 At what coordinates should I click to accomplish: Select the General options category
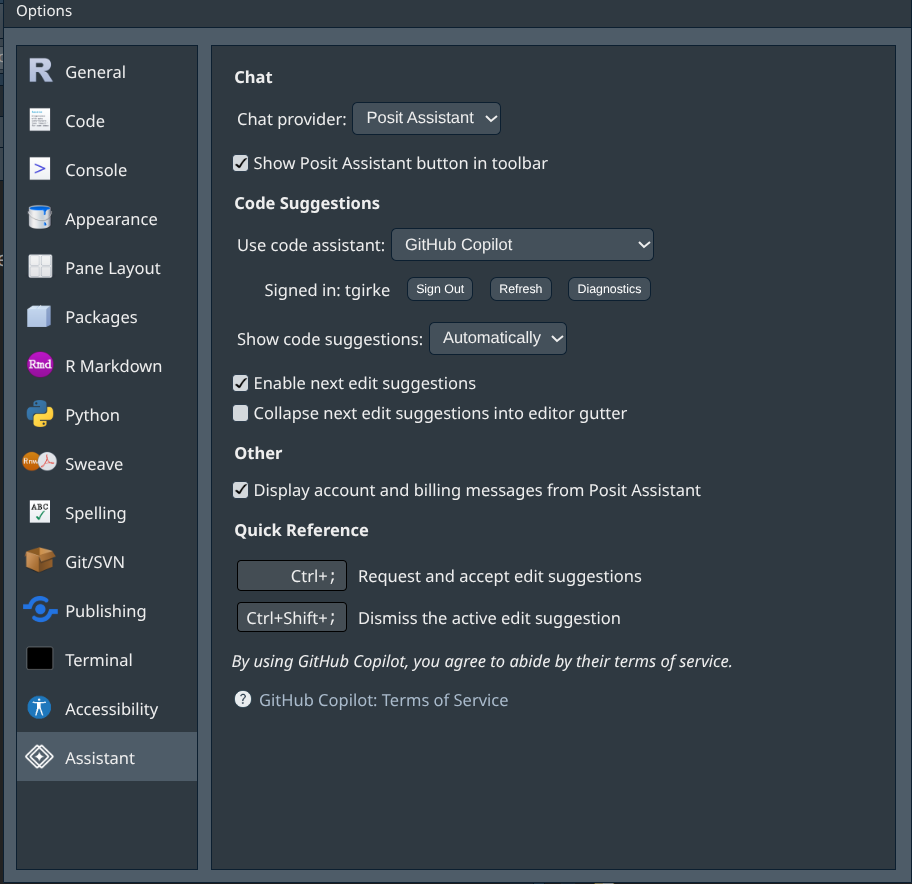(107, 72)
